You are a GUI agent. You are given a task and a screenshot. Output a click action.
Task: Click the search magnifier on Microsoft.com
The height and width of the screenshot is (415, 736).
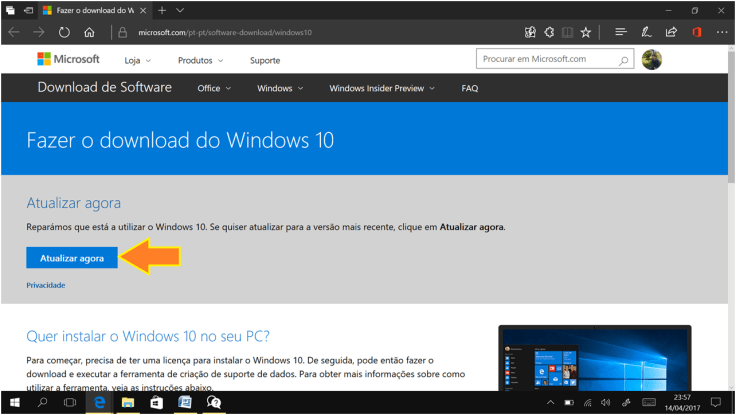pyautogui.click(x=623, y=60)
